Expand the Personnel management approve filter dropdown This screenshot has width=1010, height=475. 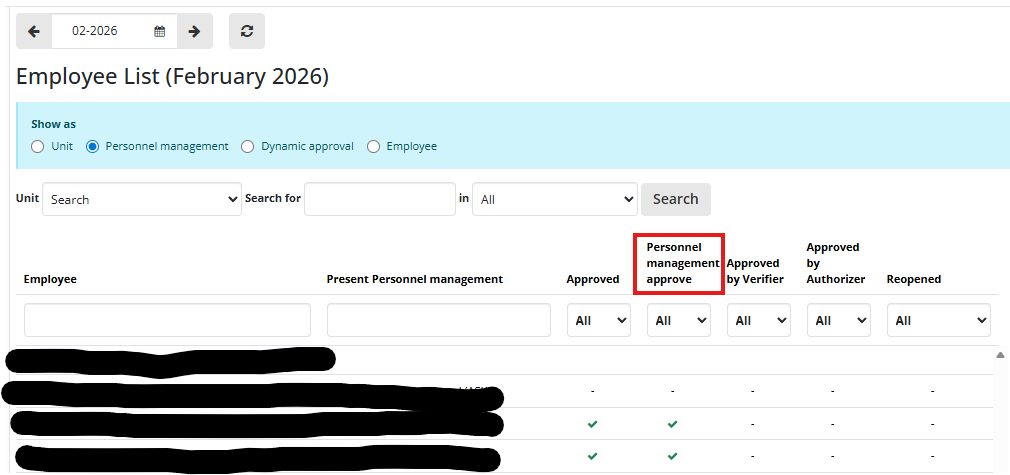click(x=679, y=320)
